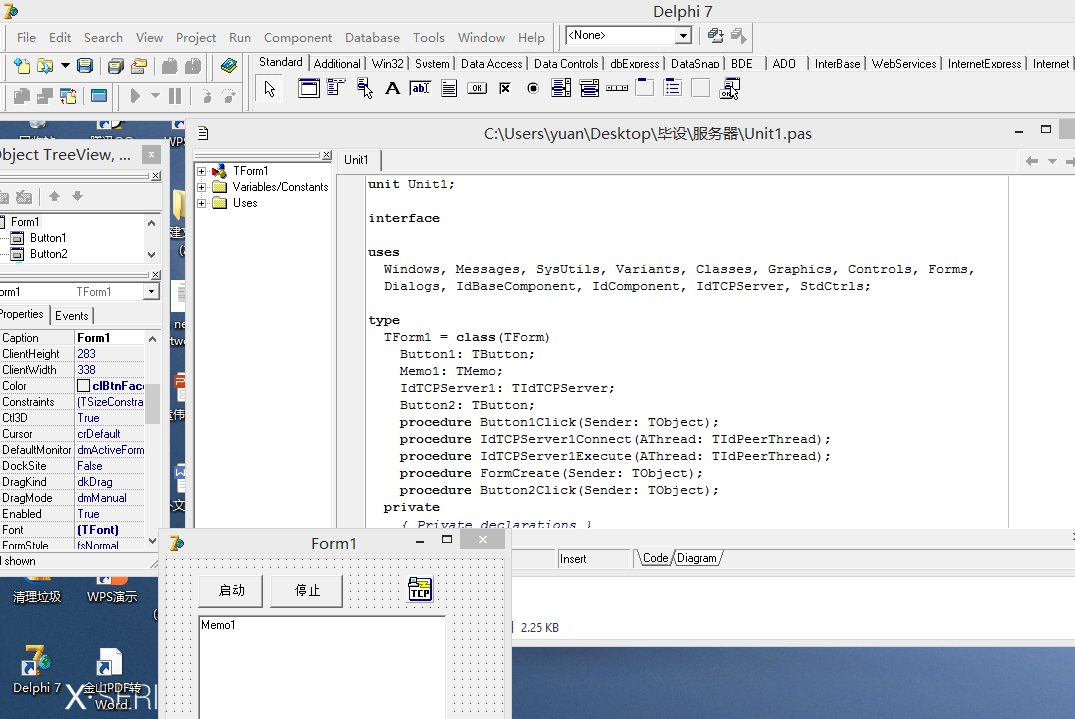Viewport: 1075px width, 719px height.
Task: Click the Help contents book icon
Action: (x=229, y=66)
